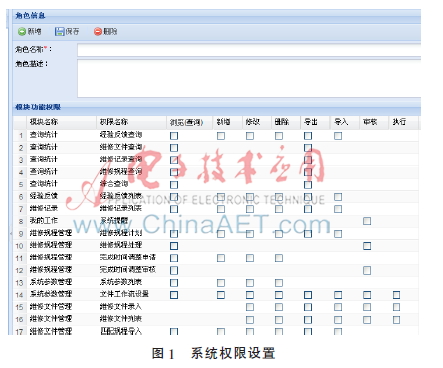Tick 执行 checkbox for 维修文件录入 row
443x368 pixels.
point(396,307)
